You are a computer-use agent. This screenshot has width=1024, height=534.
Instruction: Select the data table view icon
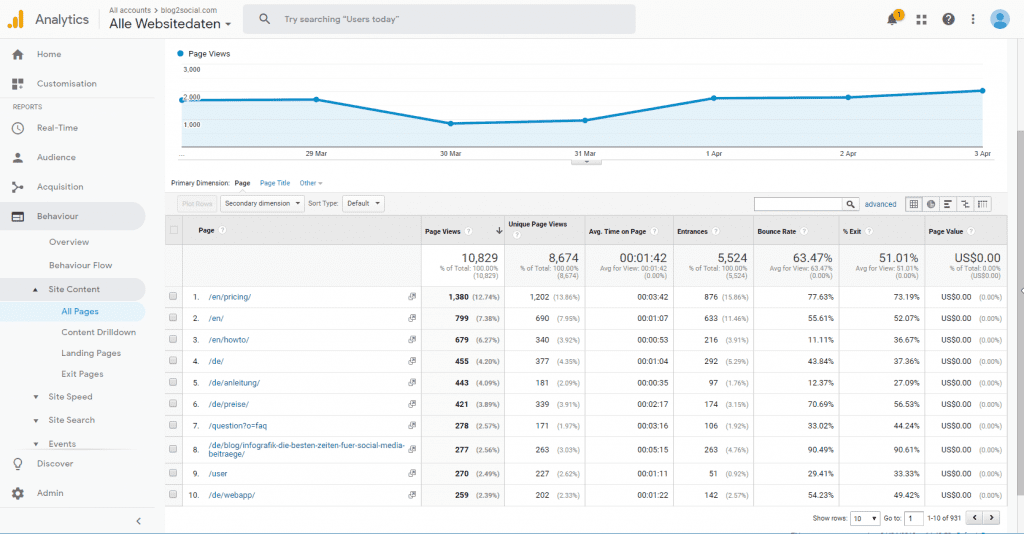(x=913, y=204)
